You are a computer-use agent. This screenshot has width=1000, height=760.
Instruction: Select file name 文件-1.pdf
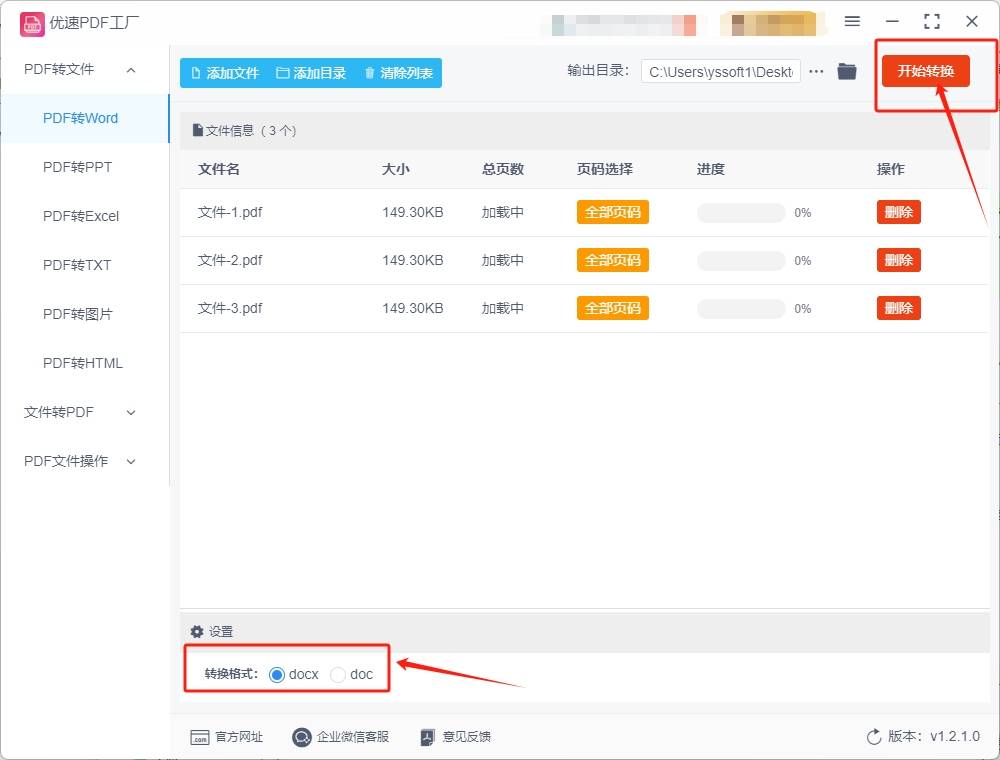pos(230,212)
